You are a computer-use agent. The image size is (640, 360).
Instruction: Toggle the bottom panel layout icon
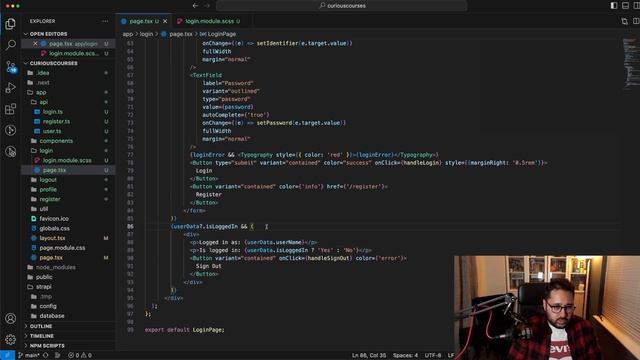[625, 5]
